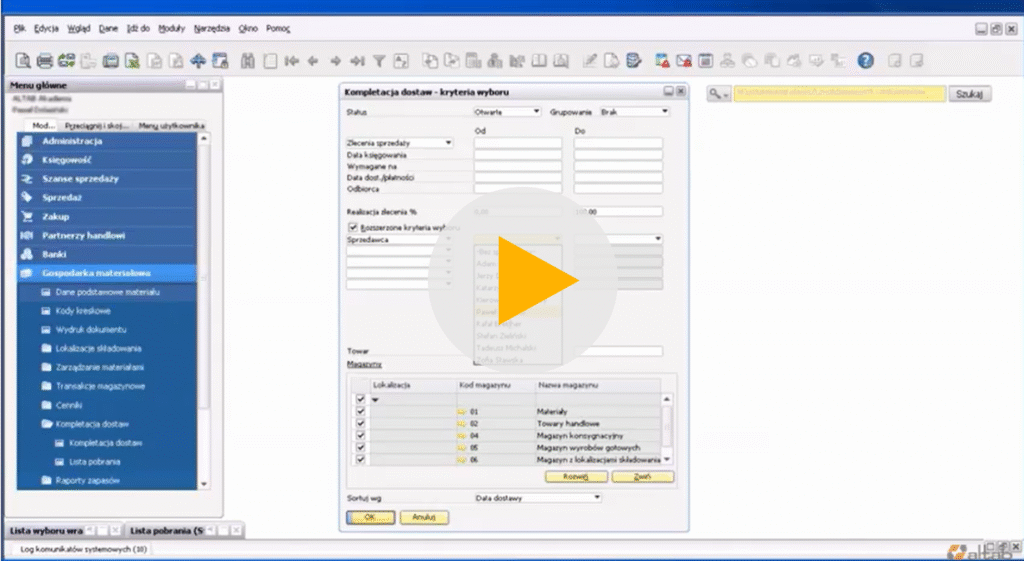Click the binoculars find icon
1024x561 pixels.
coord(247,61)
